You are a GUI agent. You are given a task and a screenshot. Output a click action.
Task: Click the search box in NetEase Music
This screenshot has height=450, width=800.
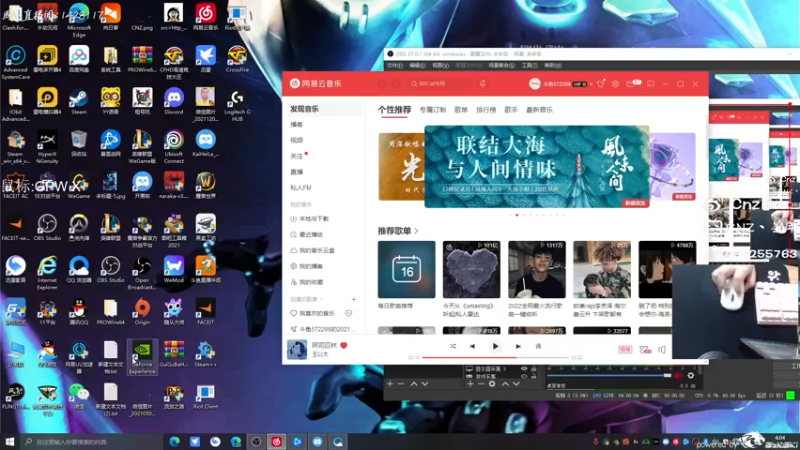pos(441,84)
